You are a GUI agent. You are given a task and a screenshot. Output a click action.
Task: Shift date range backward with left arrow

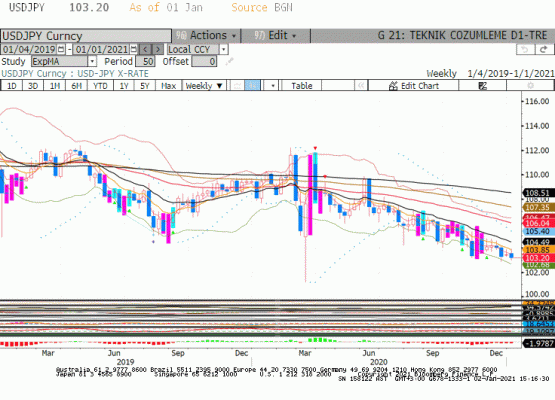(145, 49)
